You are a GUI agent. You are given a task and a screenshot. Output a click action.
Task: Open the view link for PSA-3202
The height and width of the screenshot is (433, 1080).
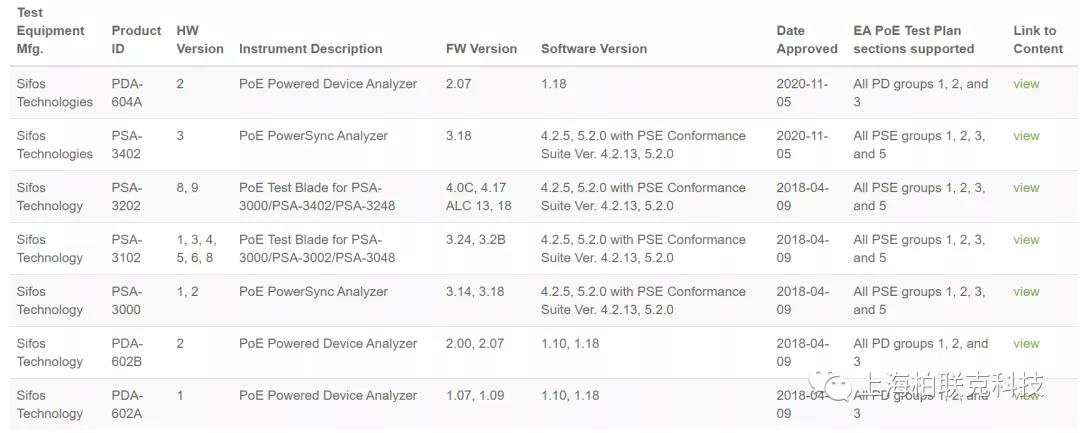coord(1026,187)
